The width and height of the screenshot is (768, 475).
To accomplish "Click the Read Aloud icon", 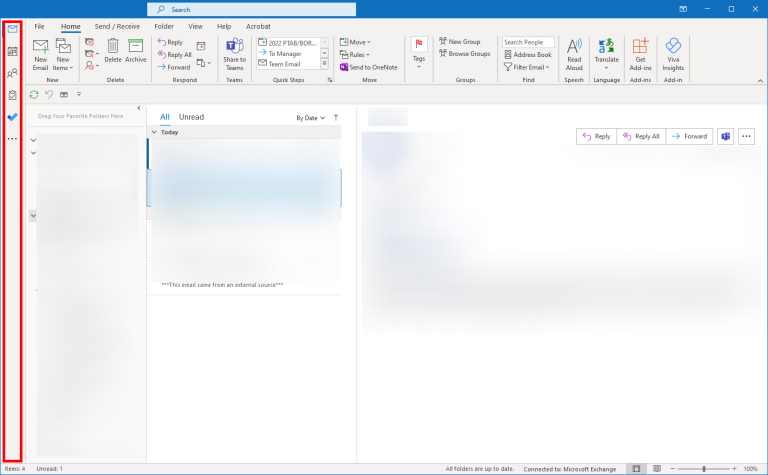I will 574,52.
